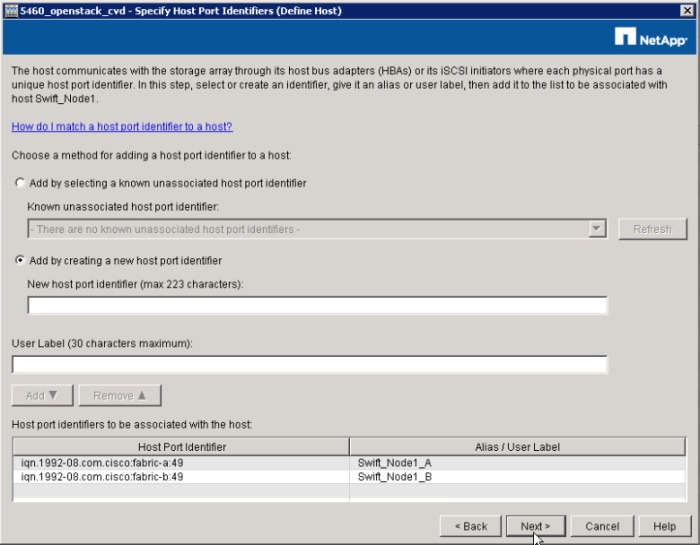
Task: Open the 'How do I match a host port identifier' link
Action: [122, 126]
